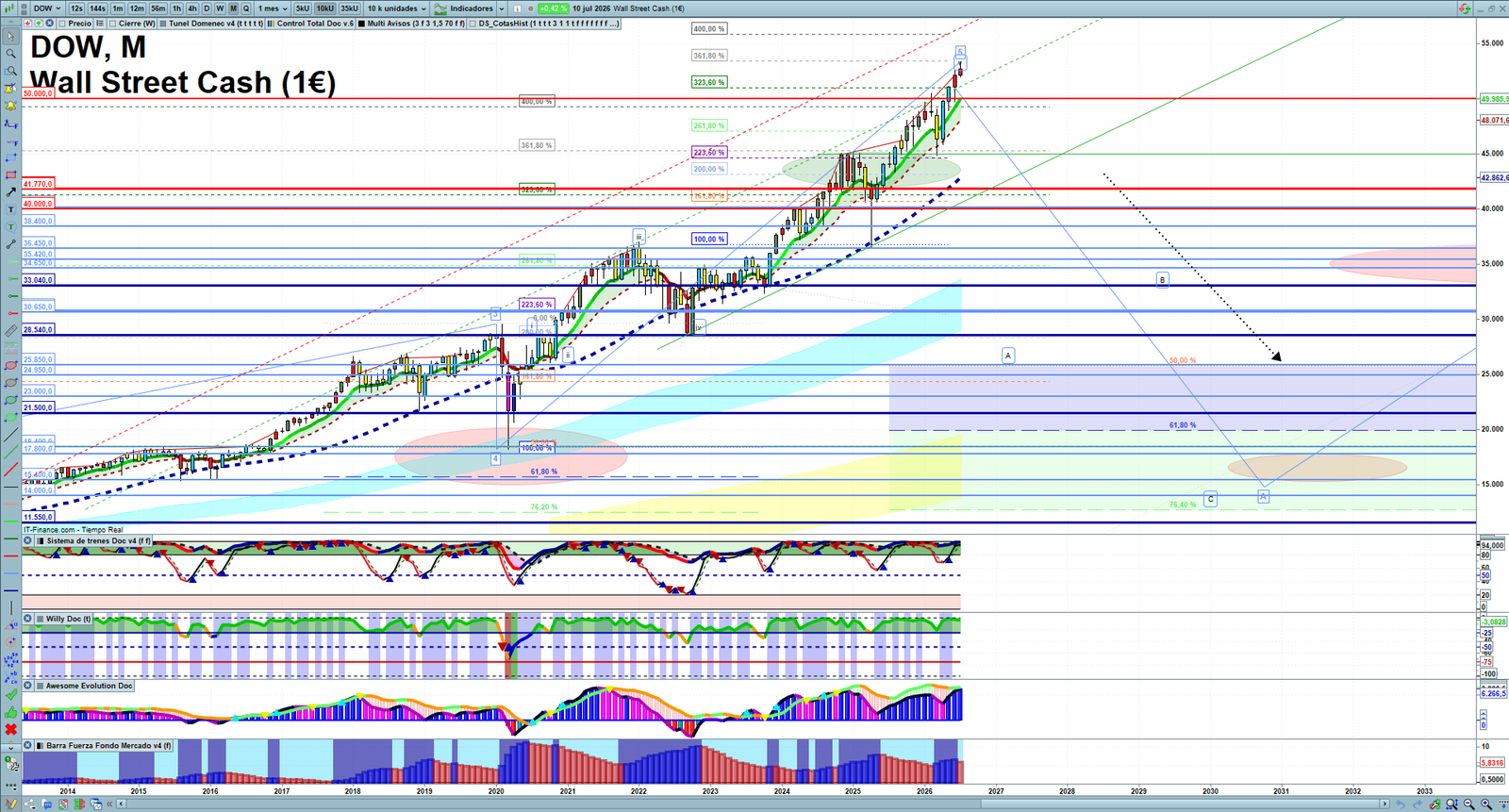Open the 10 k unidades dropdown

397,8
